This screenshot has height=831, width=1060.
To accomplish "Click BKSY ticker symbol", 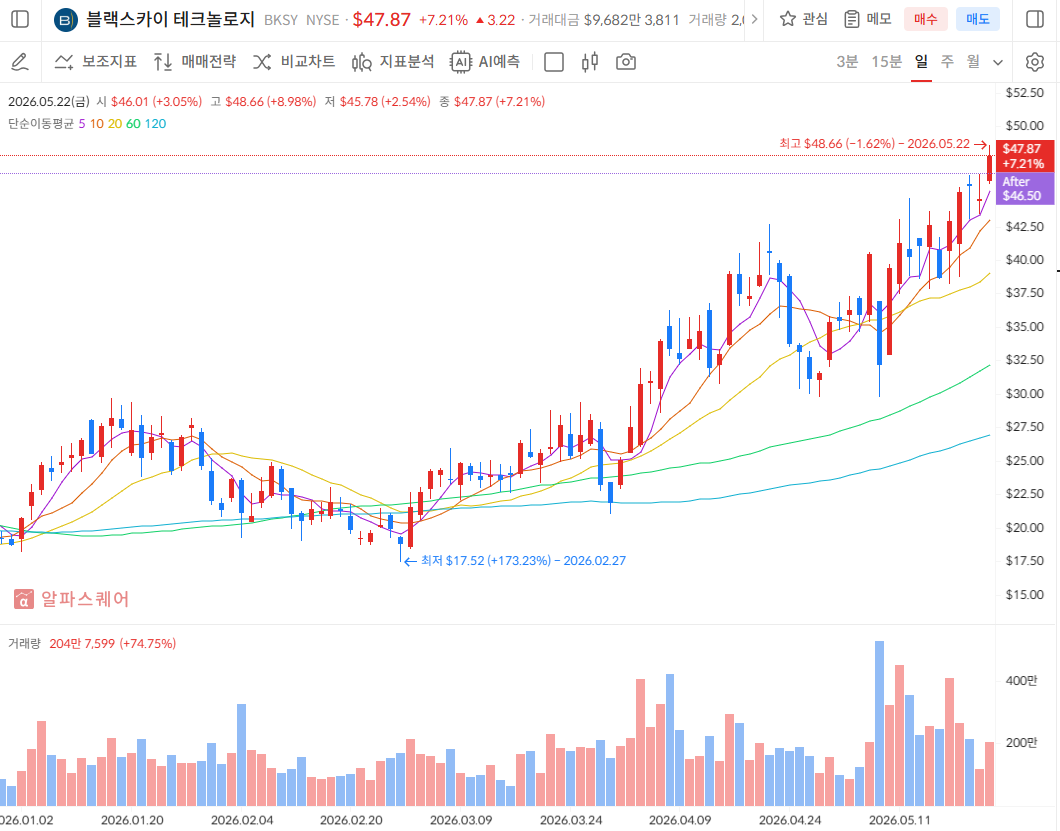I will 281,20.
